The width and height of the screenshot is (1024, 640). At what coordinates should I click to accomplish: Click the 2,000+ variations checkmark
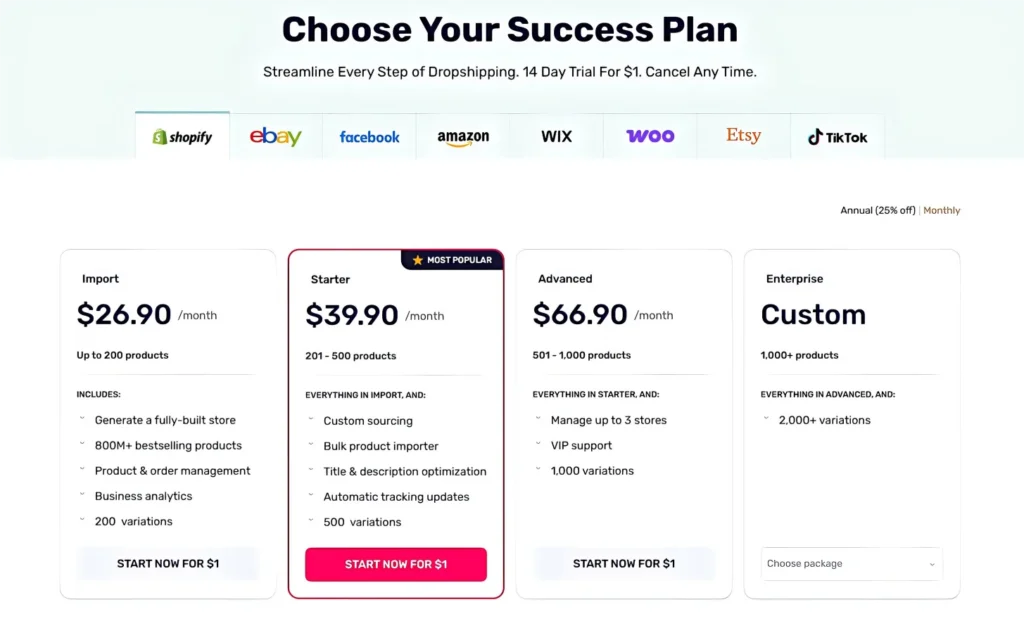click(x=767, y=419)
